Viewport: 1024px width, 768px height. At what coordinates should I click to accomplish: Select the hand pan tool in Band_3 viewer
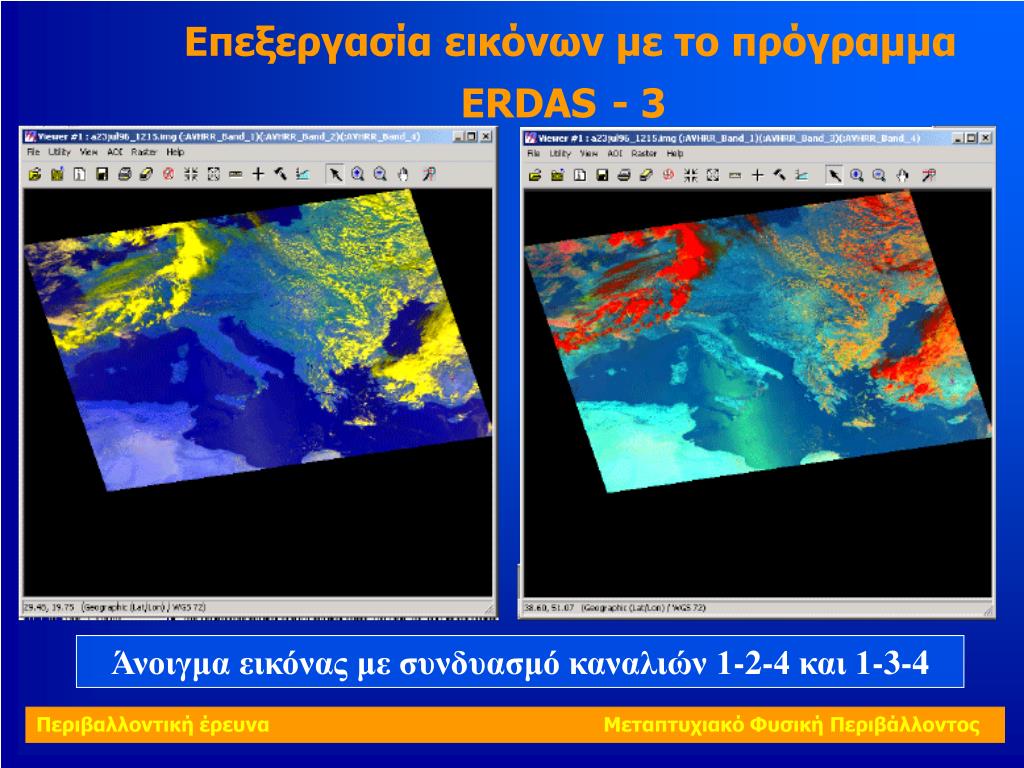(902, 175)
